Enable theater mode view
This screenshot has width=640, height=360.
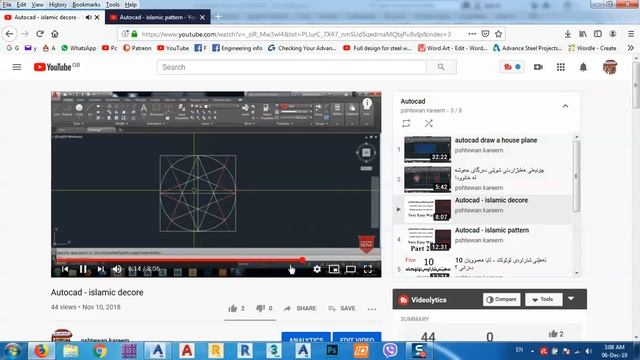(x=351, y=269)
